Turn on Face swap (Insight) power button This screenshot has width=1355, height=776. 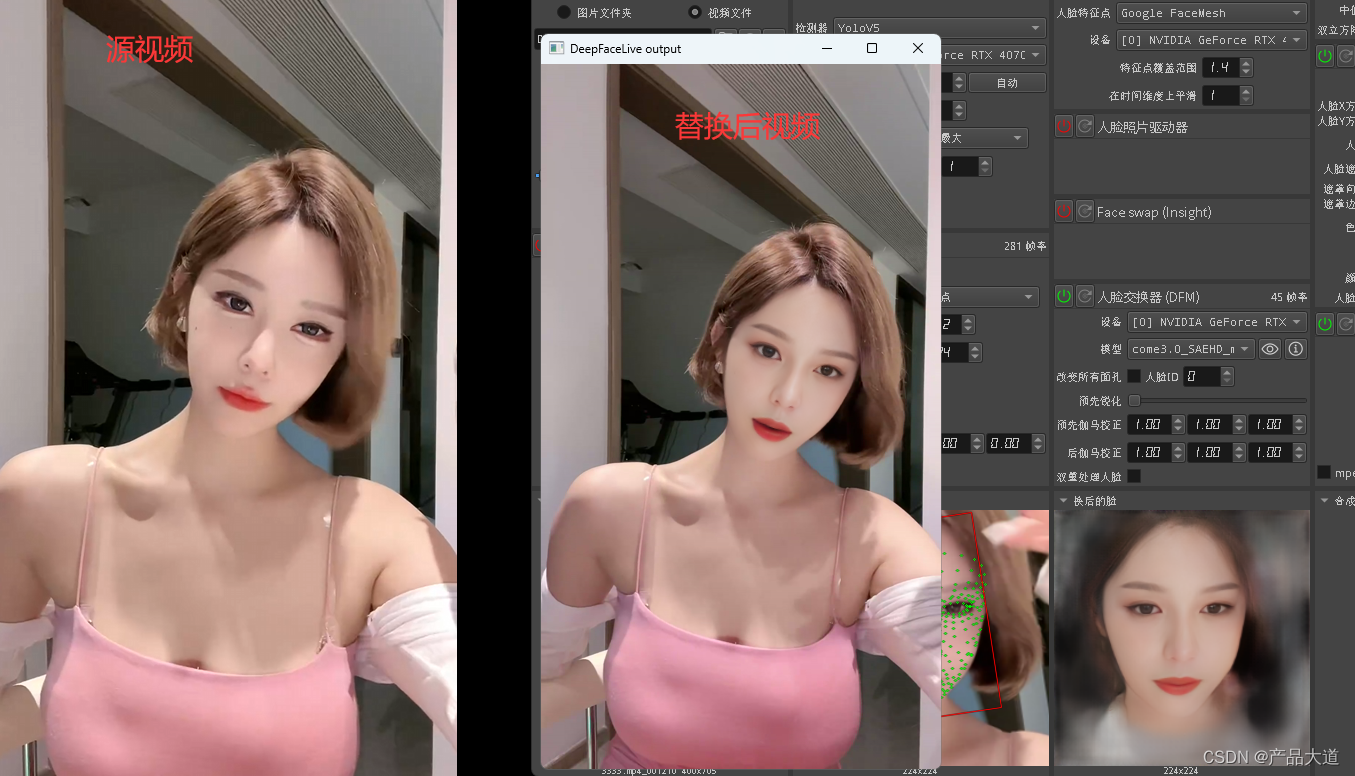point(1064,211)
